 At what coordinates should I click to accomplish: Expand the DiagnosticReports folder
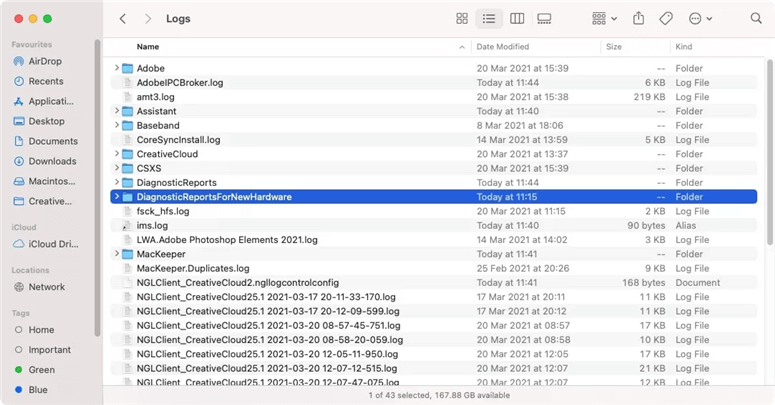(x=117, y=182)
